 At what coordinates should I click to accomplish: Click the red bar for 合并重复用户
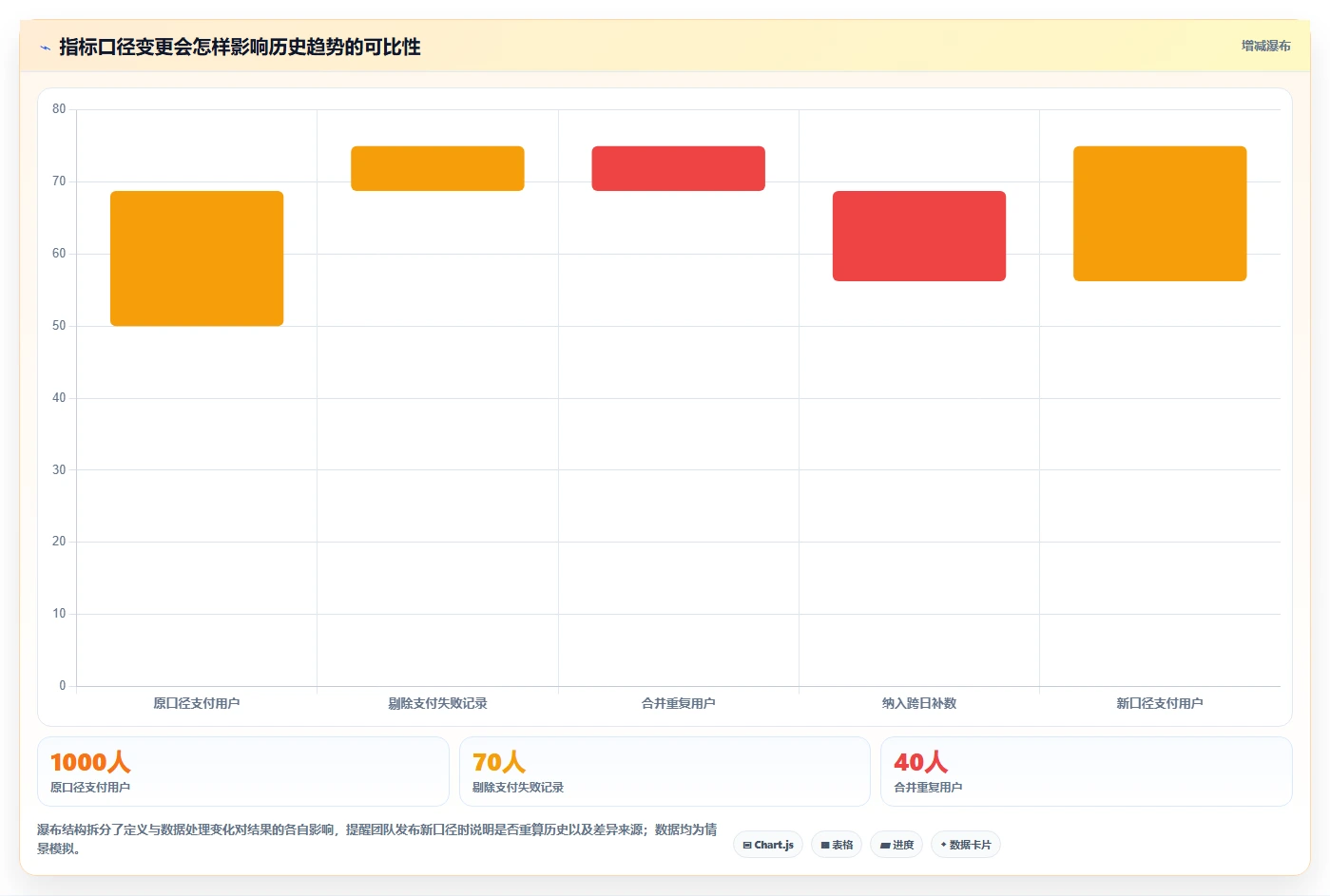click(x=678, y=168)
